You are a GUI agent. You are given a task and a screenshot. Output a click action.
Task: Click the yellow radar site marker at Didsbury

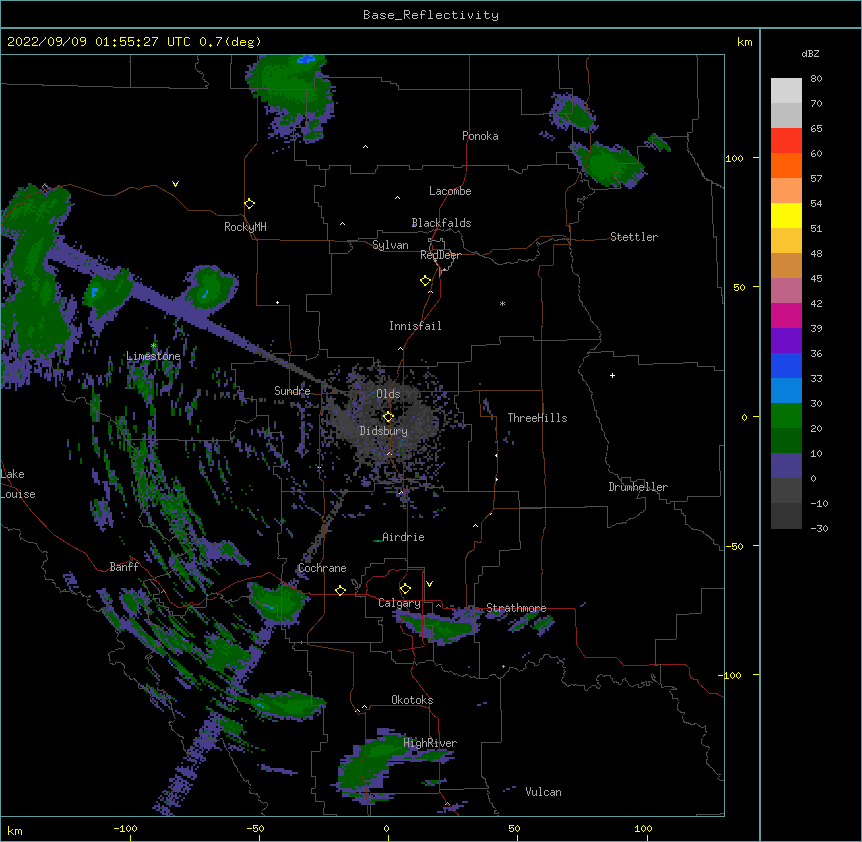388,417
